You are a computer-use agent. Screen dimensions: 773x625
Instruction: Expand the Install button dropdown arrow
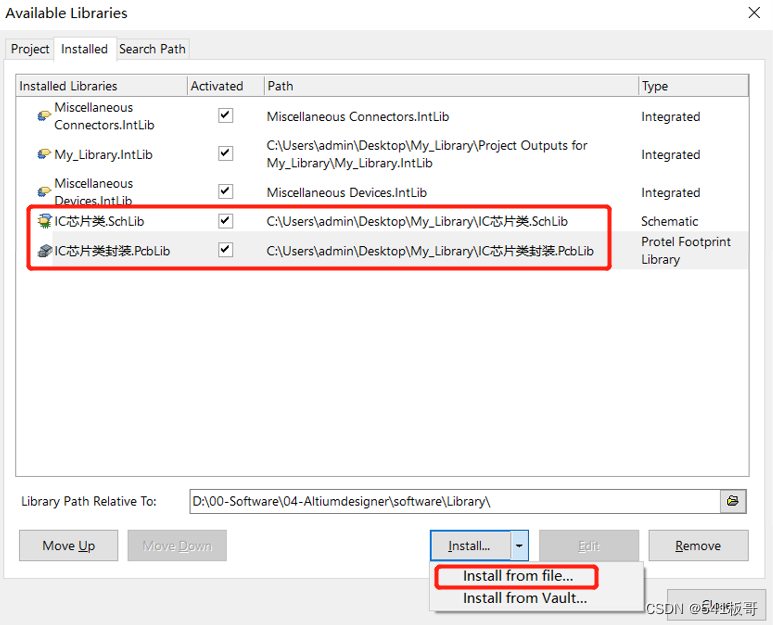(519, 546)
